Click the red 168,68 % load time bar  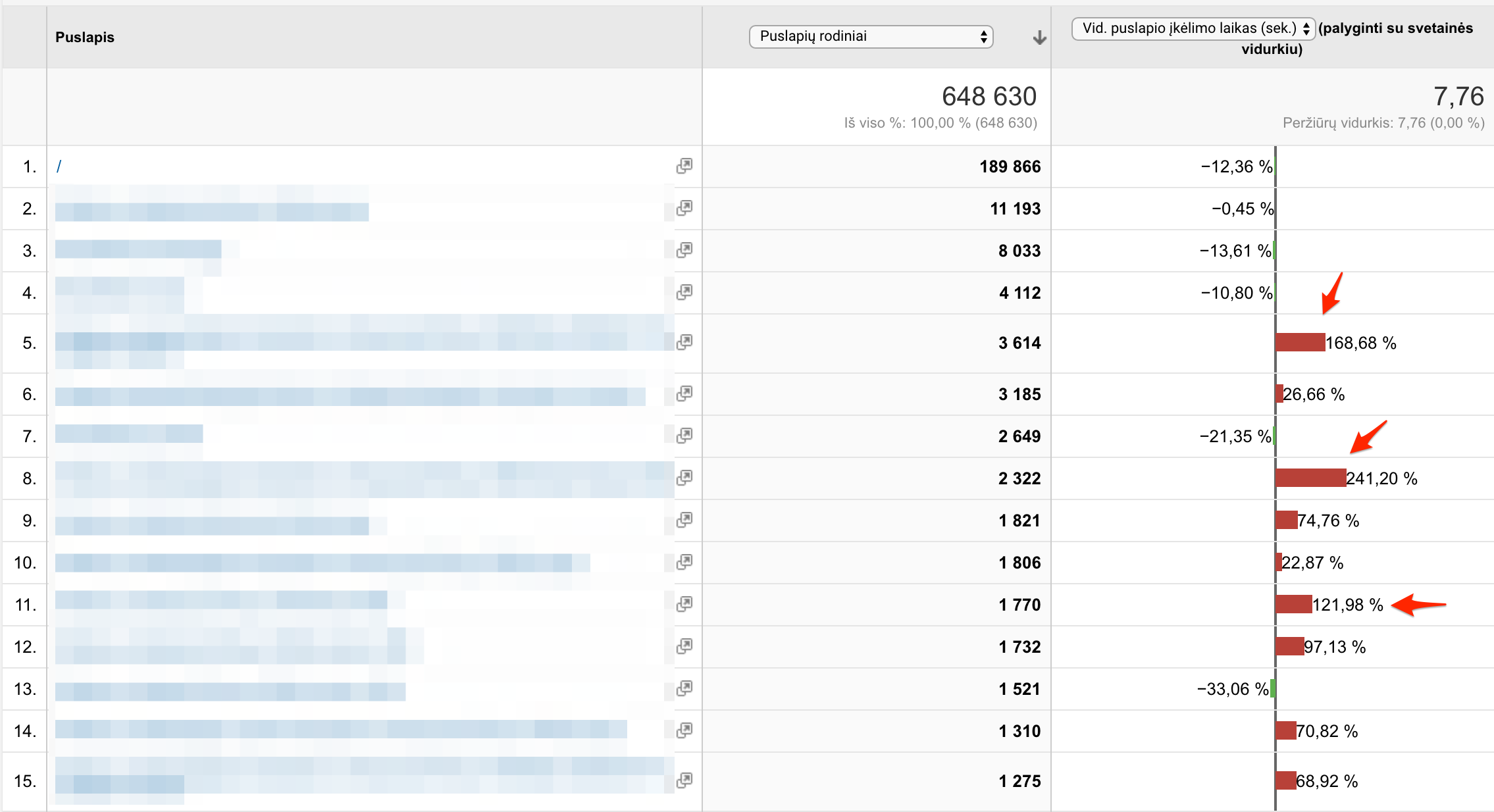coord(1300,342)
